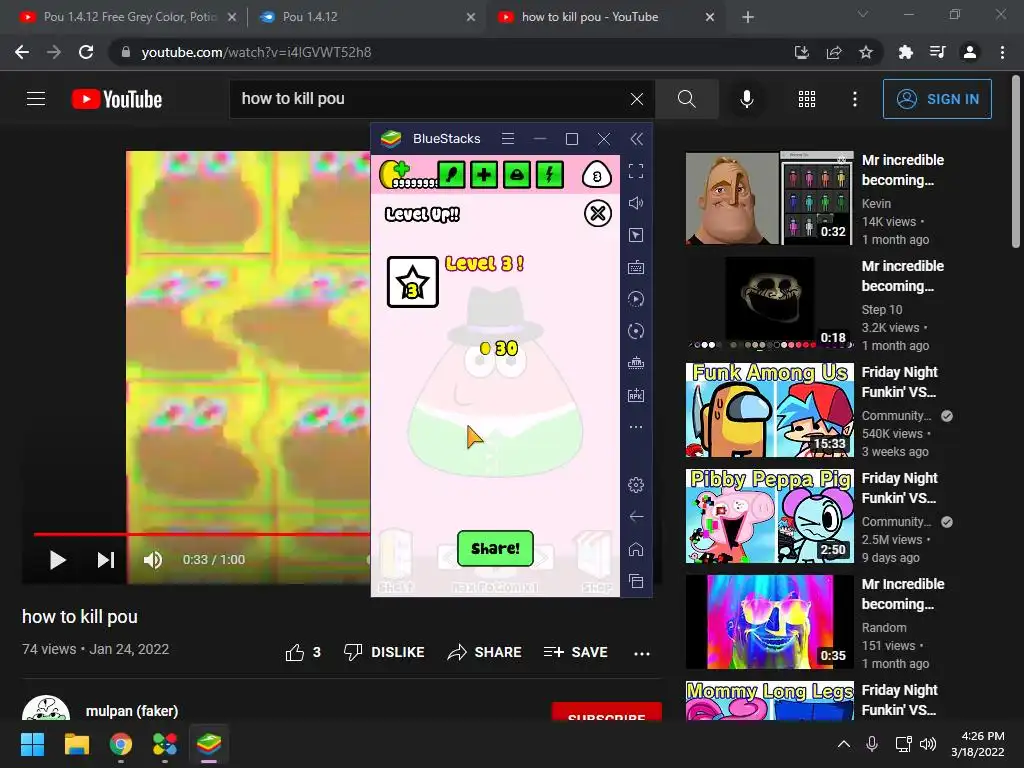Open Chrome extensions puzzle icon

905,52
